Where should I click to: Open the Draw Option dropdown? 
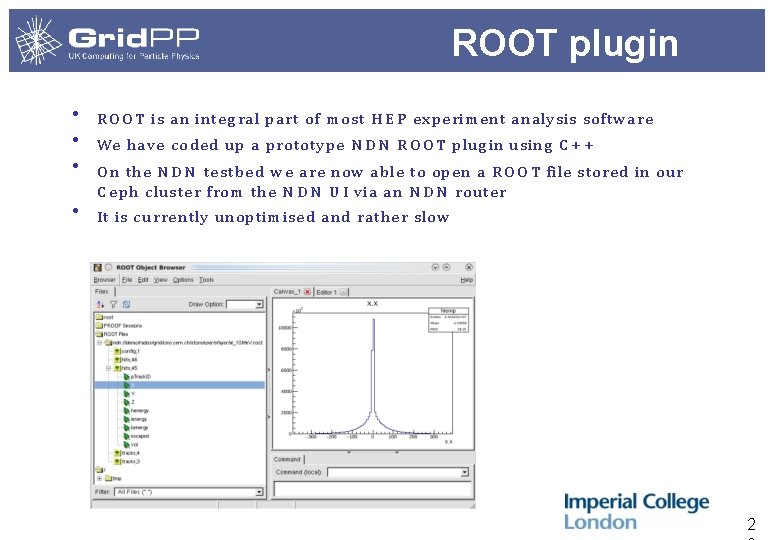pos(259,304)
